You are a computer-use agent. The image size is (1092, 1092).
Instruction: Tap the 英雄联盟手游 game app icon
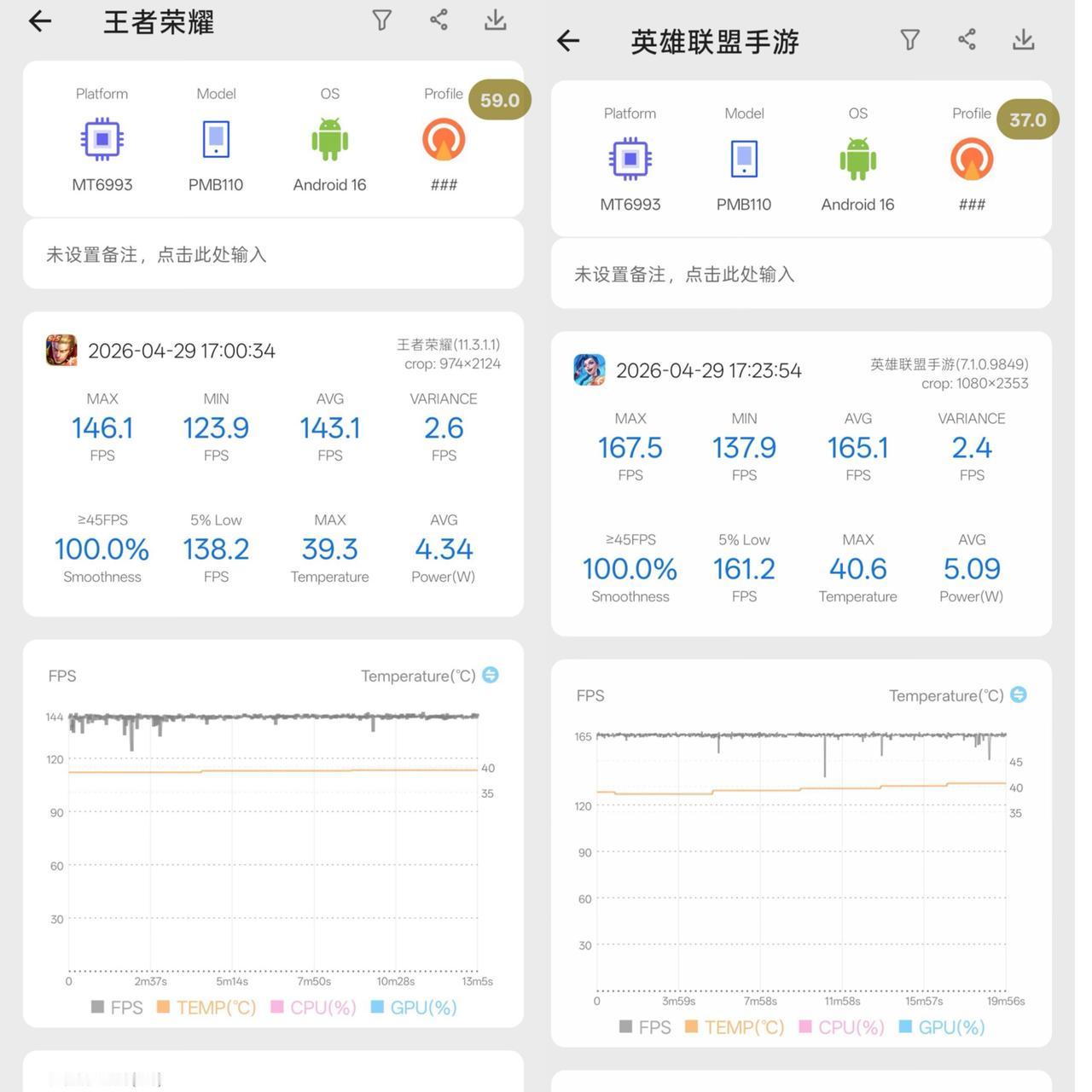click(x=590, y=370)
